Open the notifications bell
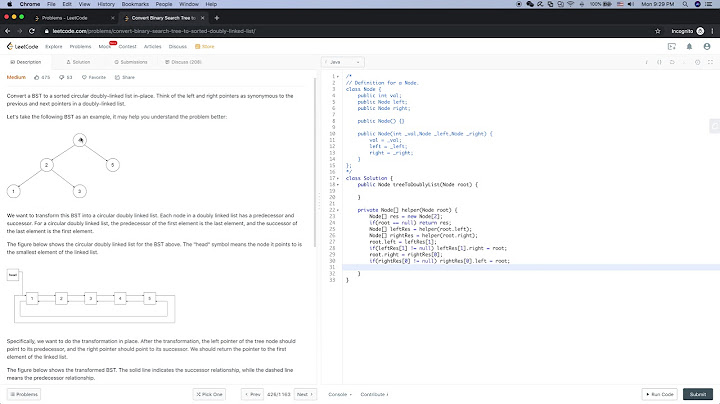 (689, 46)
